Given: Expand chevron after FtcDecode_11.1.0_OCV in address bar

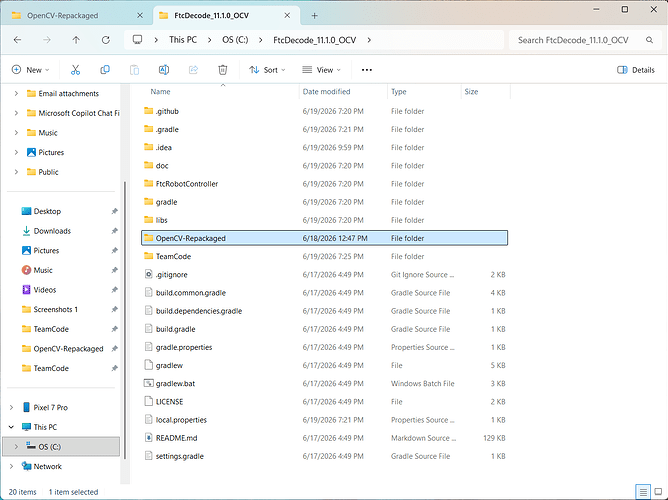Looking at the screenshot, I should click(369, 40).
